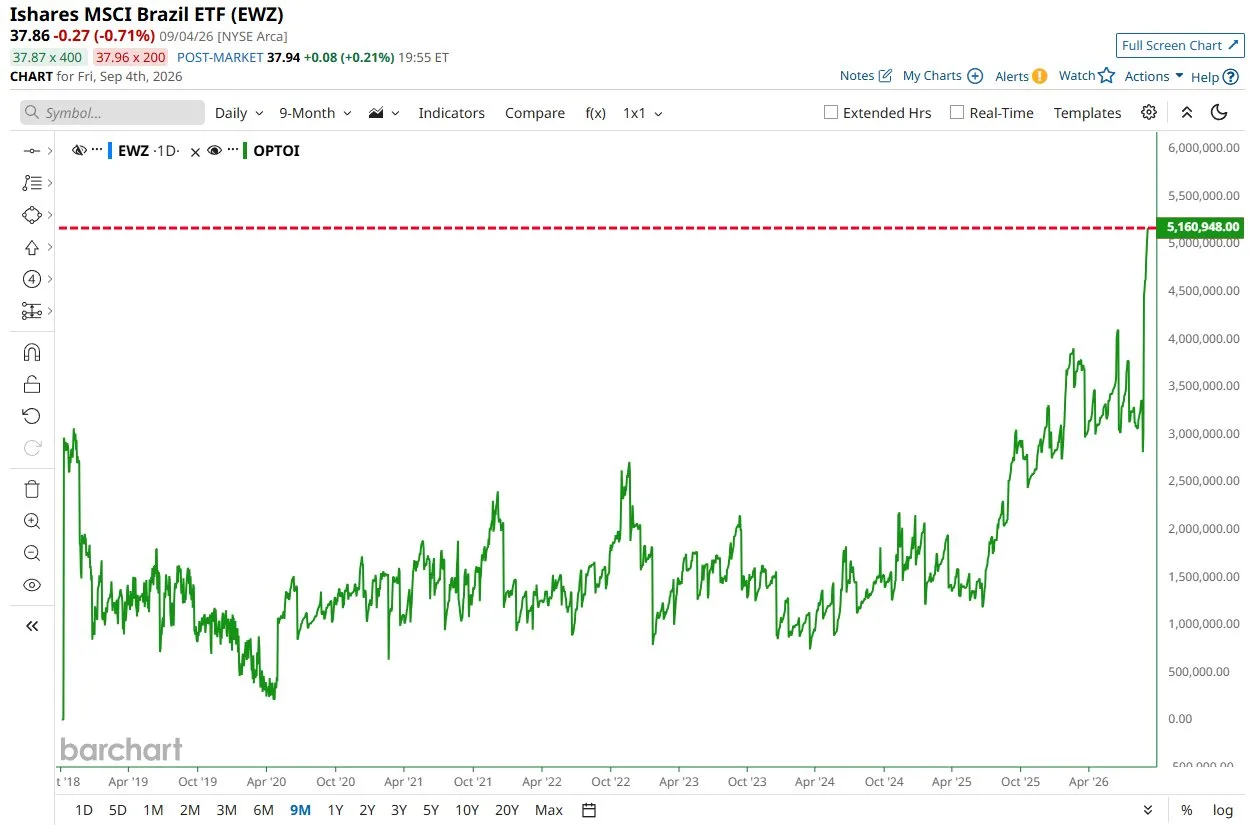Select the 1M time range
This screenshot has height=825, width=1256.
point(153,810)
